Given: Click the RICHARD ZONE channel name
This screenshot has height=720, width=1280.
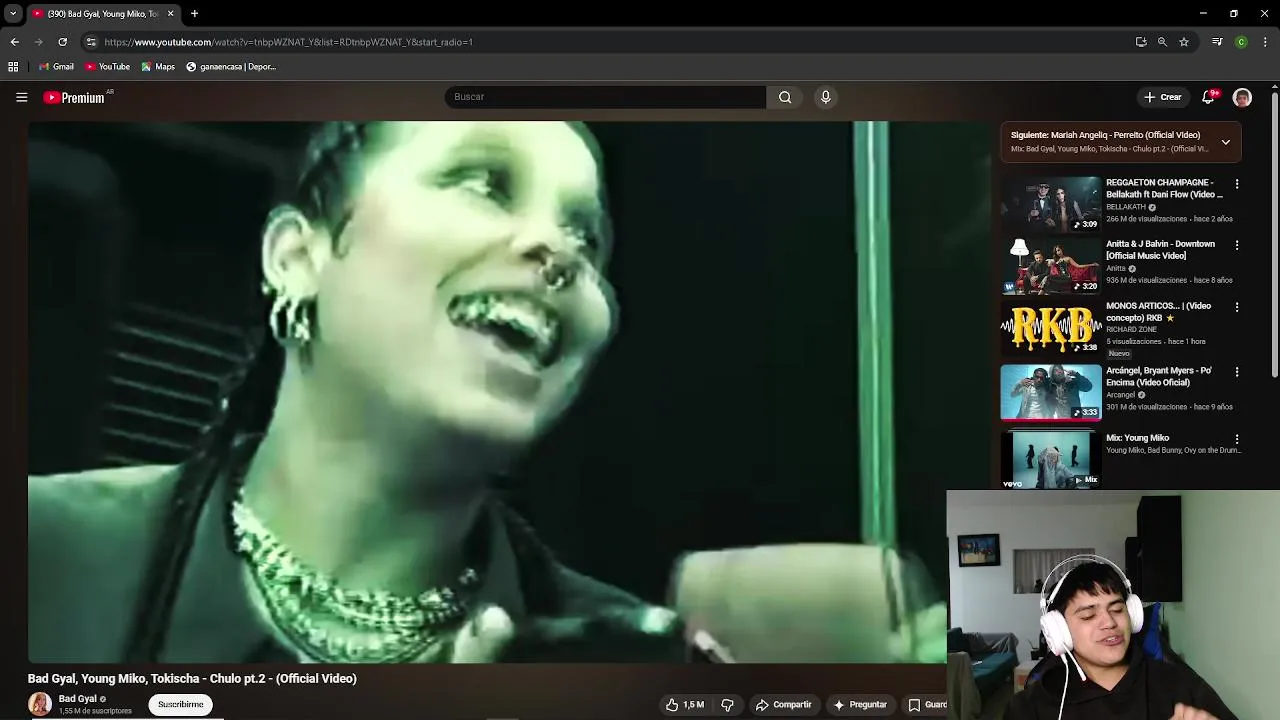Looking at the screenshot, I should point(1131,329).
